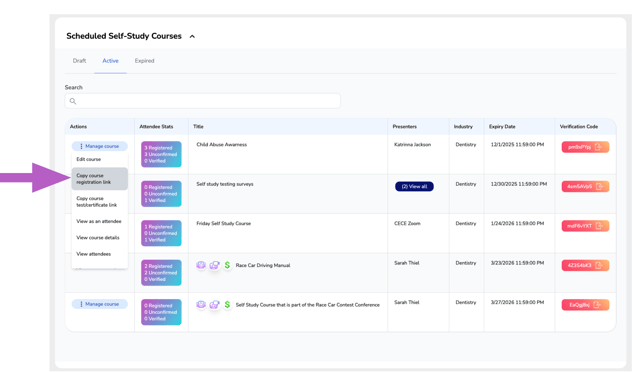The image size is (636, 373).
Task: Open attendee stats badge showing 2 Registered
Action: [161, 273]
